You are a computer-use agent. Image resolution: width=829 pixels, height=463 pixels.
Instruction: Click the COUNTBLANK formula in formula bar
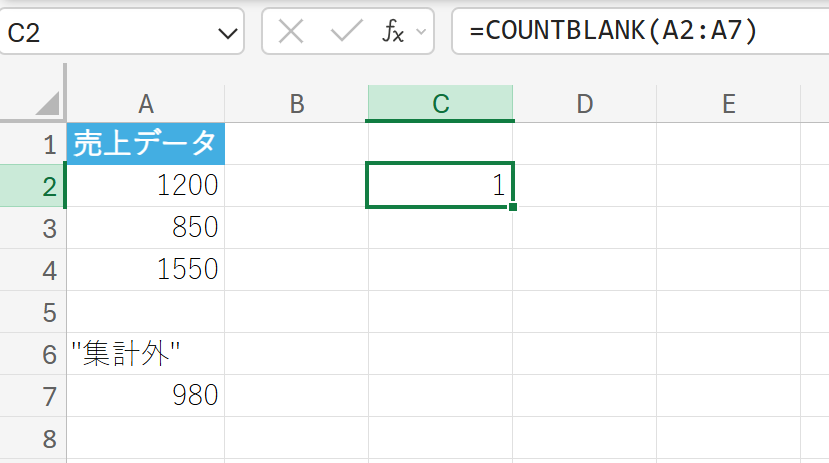[613, 31]
